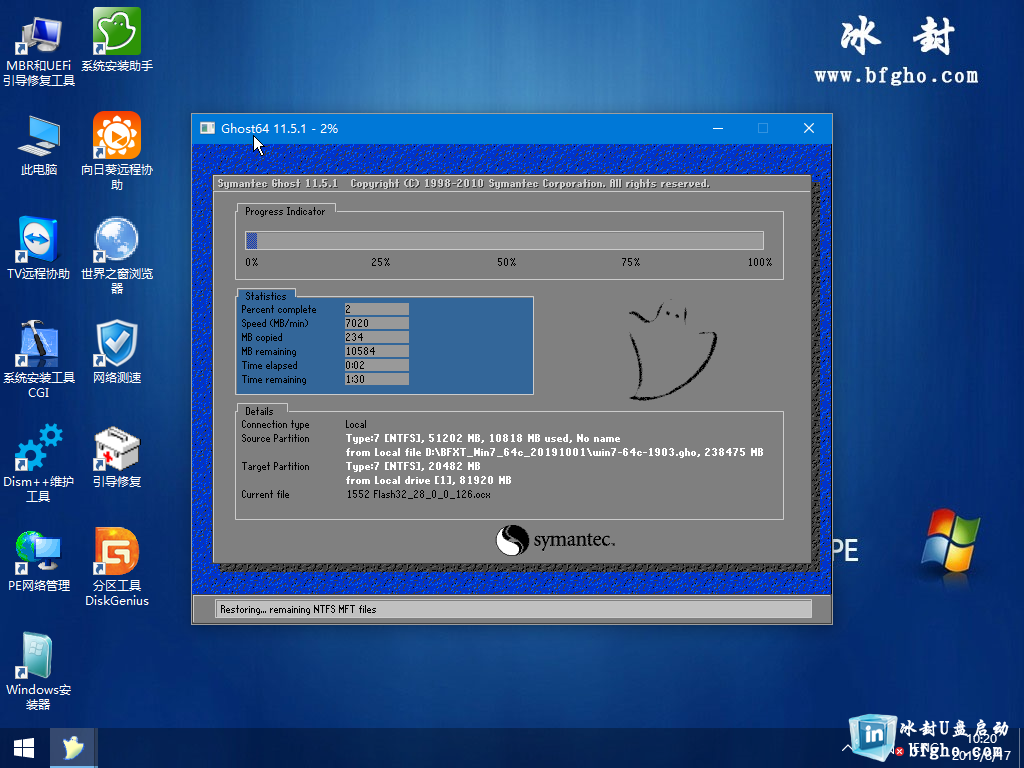Select the TV远程协助 TeamViewer icon
Viewport: 1024px width, 768px height.
point(39,248)
